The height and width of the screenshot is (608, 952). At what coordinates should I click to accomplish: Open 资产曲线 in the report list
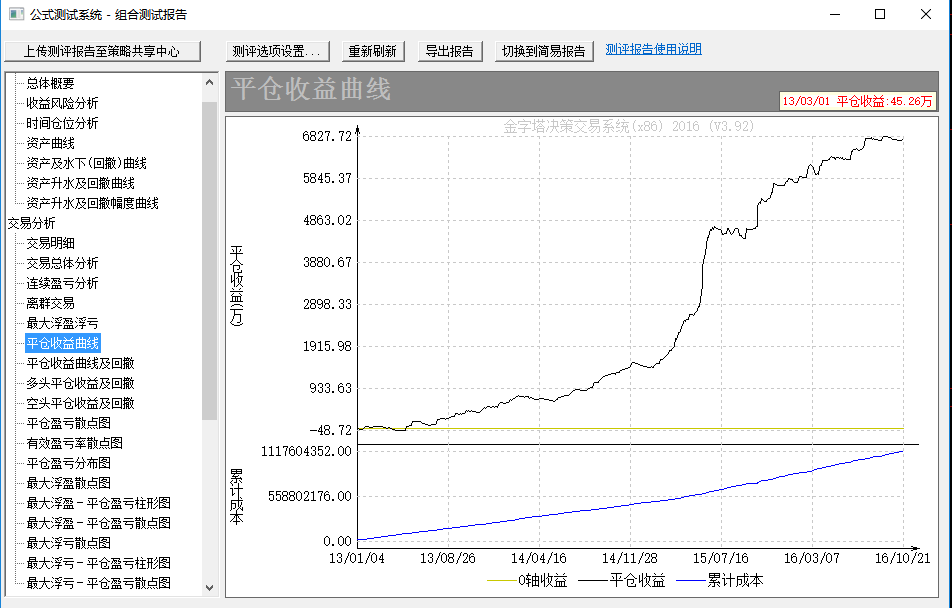point(50,143)
